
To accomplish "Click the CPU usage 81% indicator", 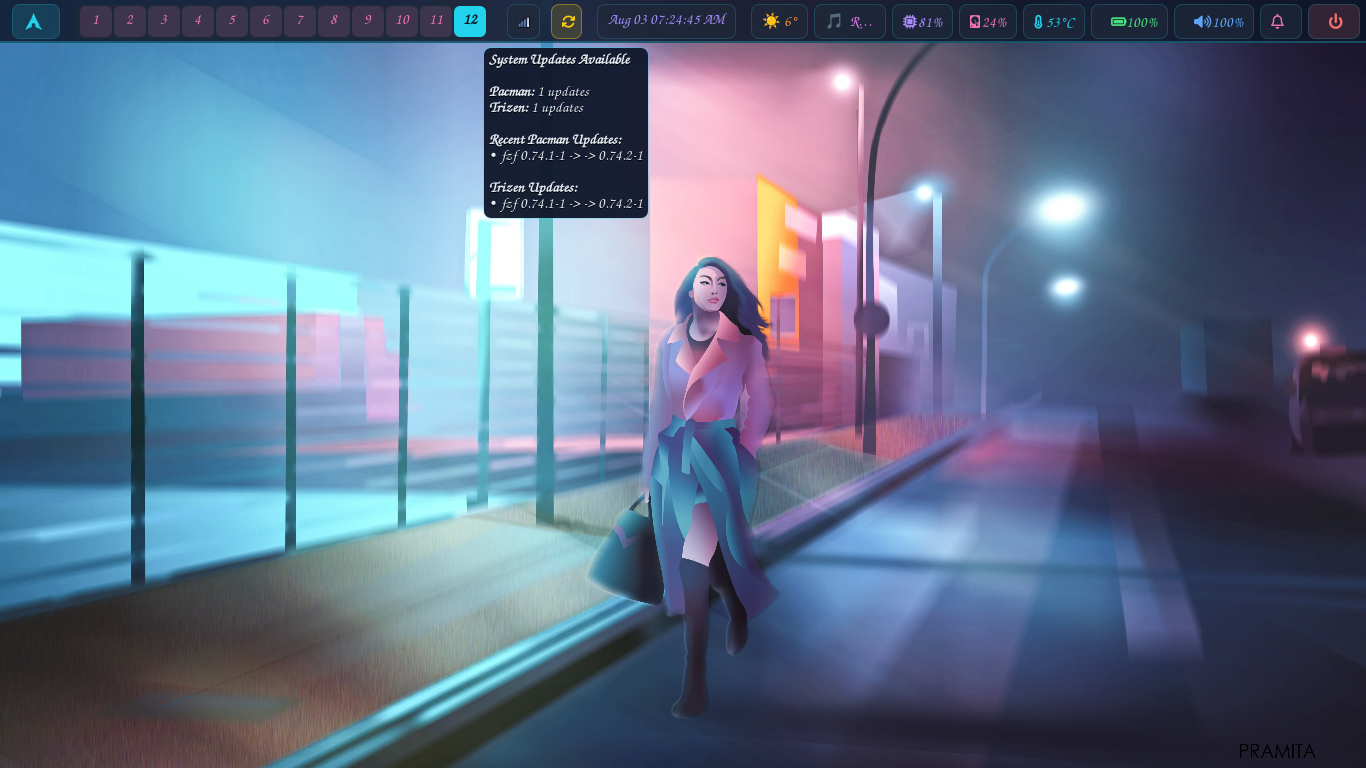I will (x=922, y=21).
